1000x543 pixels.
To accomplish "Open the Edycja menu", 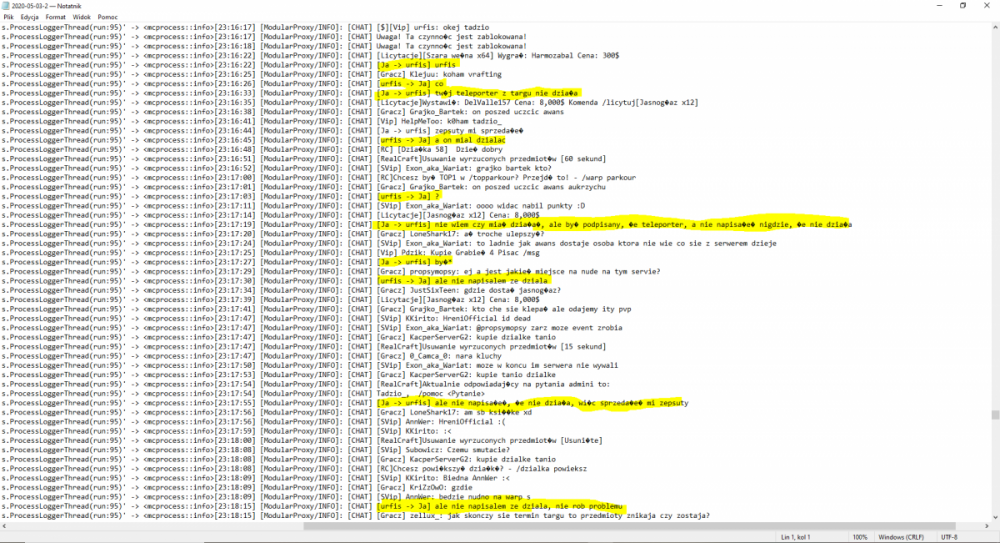I will click(29, 17).
